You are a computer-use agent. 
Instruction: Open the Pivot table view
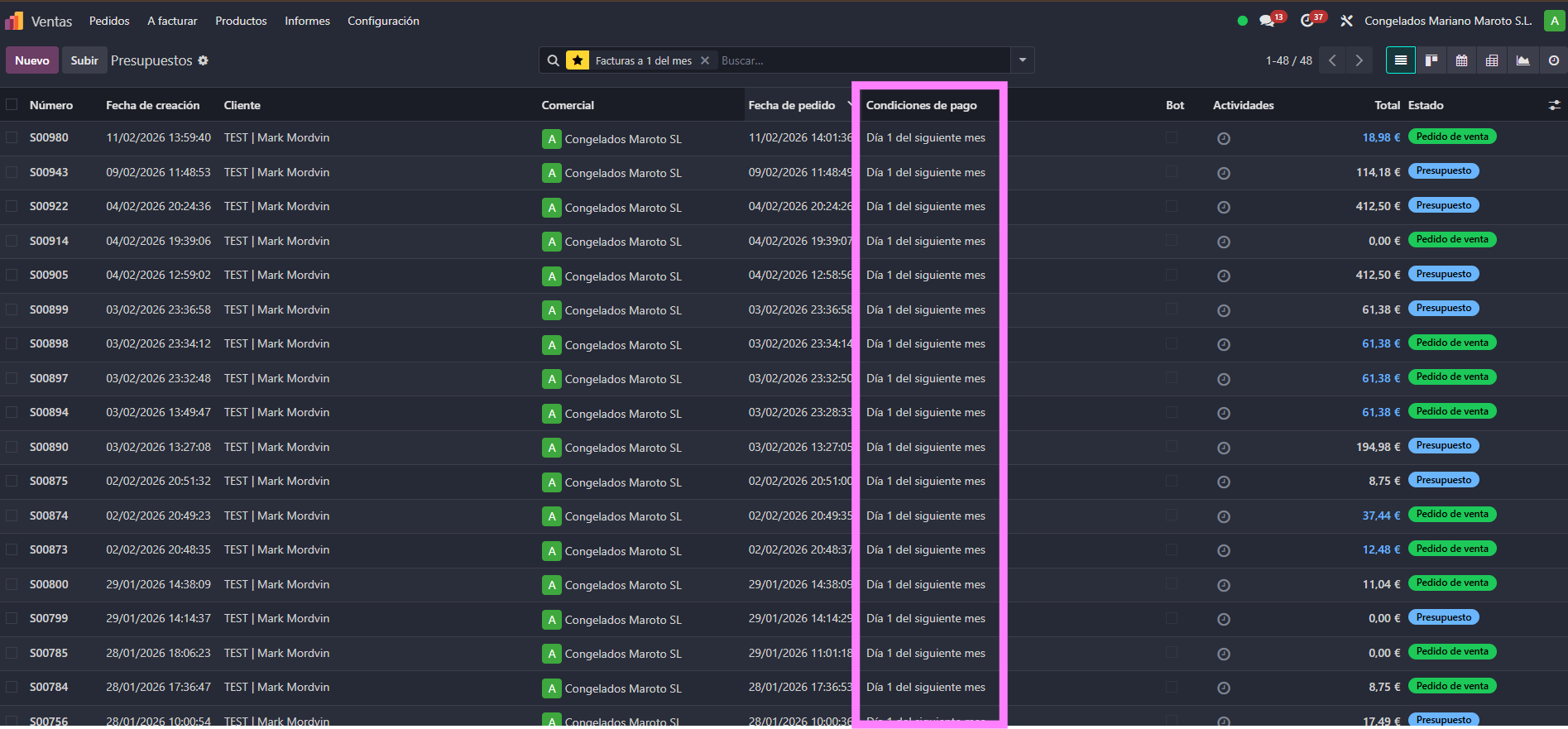[1492, 60]
